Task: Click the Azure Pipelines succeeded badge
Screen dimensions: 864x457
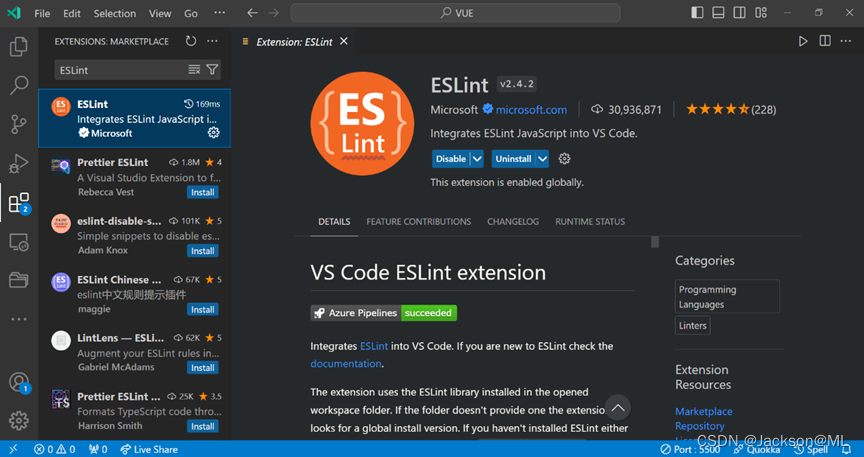Action: pos(384,313)
